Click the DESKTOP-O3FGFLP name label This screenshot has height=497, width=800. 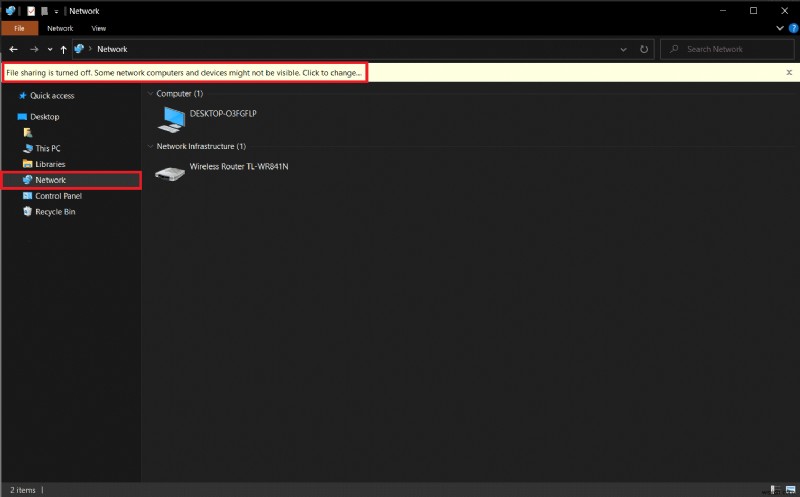pyautogui.click(x=223, y=113)
